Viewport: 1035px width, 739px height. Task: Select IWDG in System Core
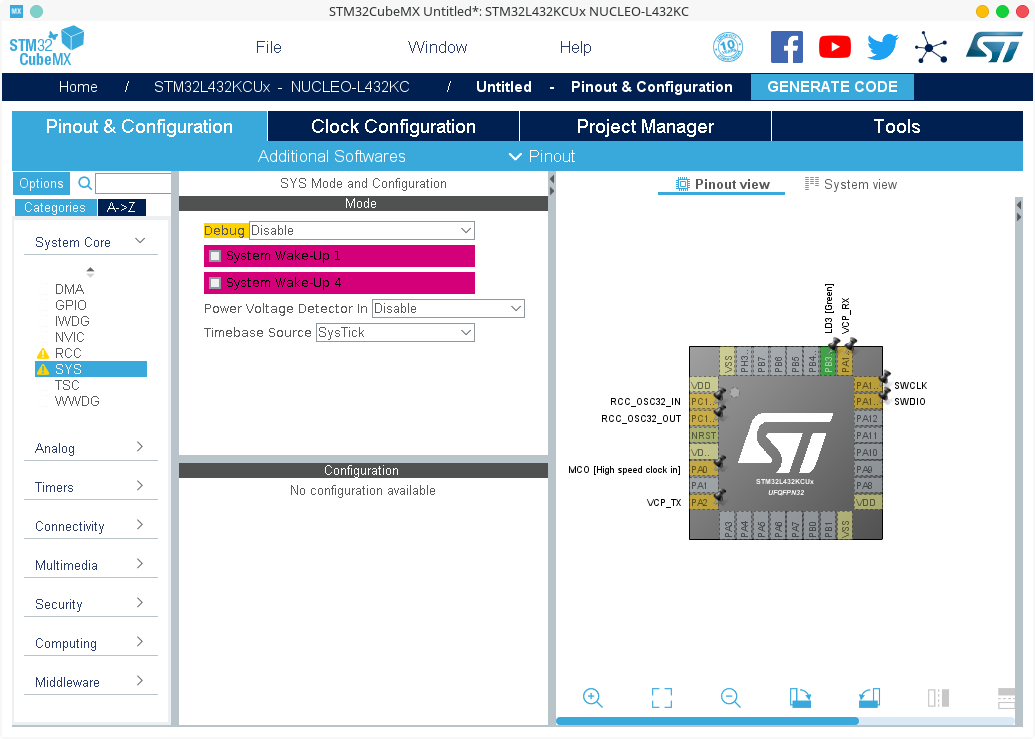(72, 321)
